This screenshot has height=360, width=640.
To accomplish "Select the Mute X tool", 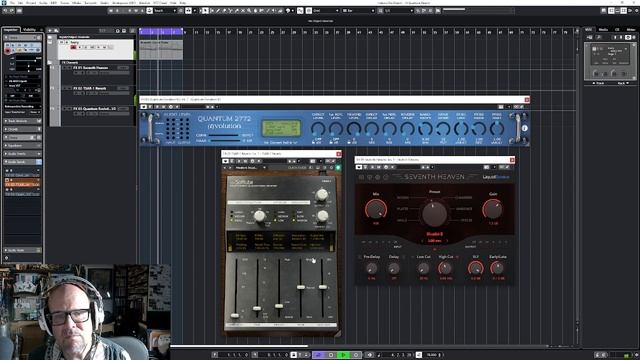I will [x=243, y=11].
